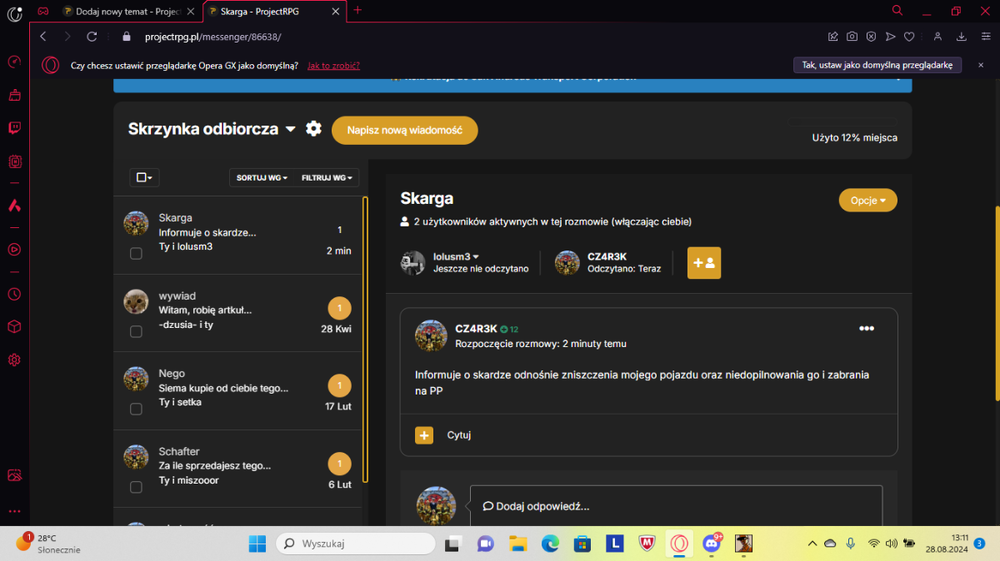Click the plus multiquote icon
This screenshot has height=561, width=1000.
pyautogui.click(x=424, y=435)
